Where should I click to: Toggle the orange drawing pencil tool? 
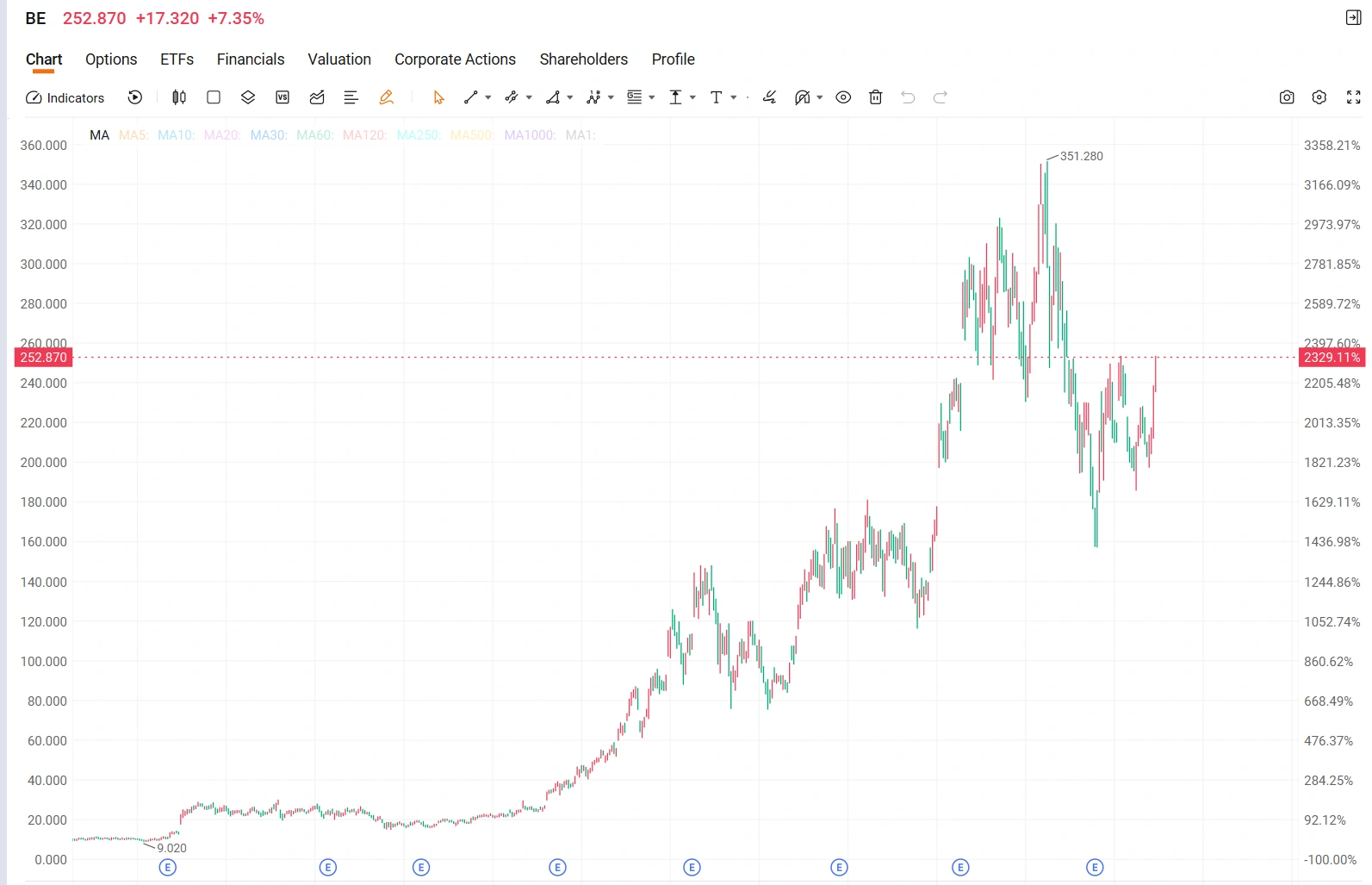coord(386,97)
